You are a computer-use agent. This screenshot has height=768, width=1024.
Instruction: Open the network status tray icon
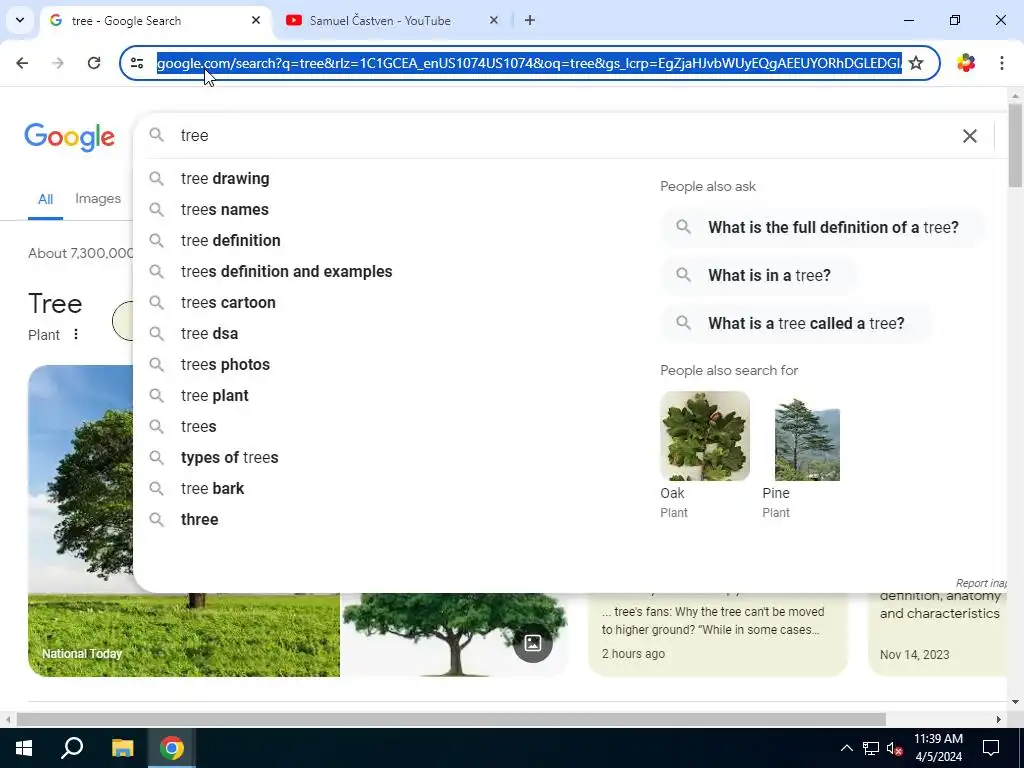click(x=871, y=748)
